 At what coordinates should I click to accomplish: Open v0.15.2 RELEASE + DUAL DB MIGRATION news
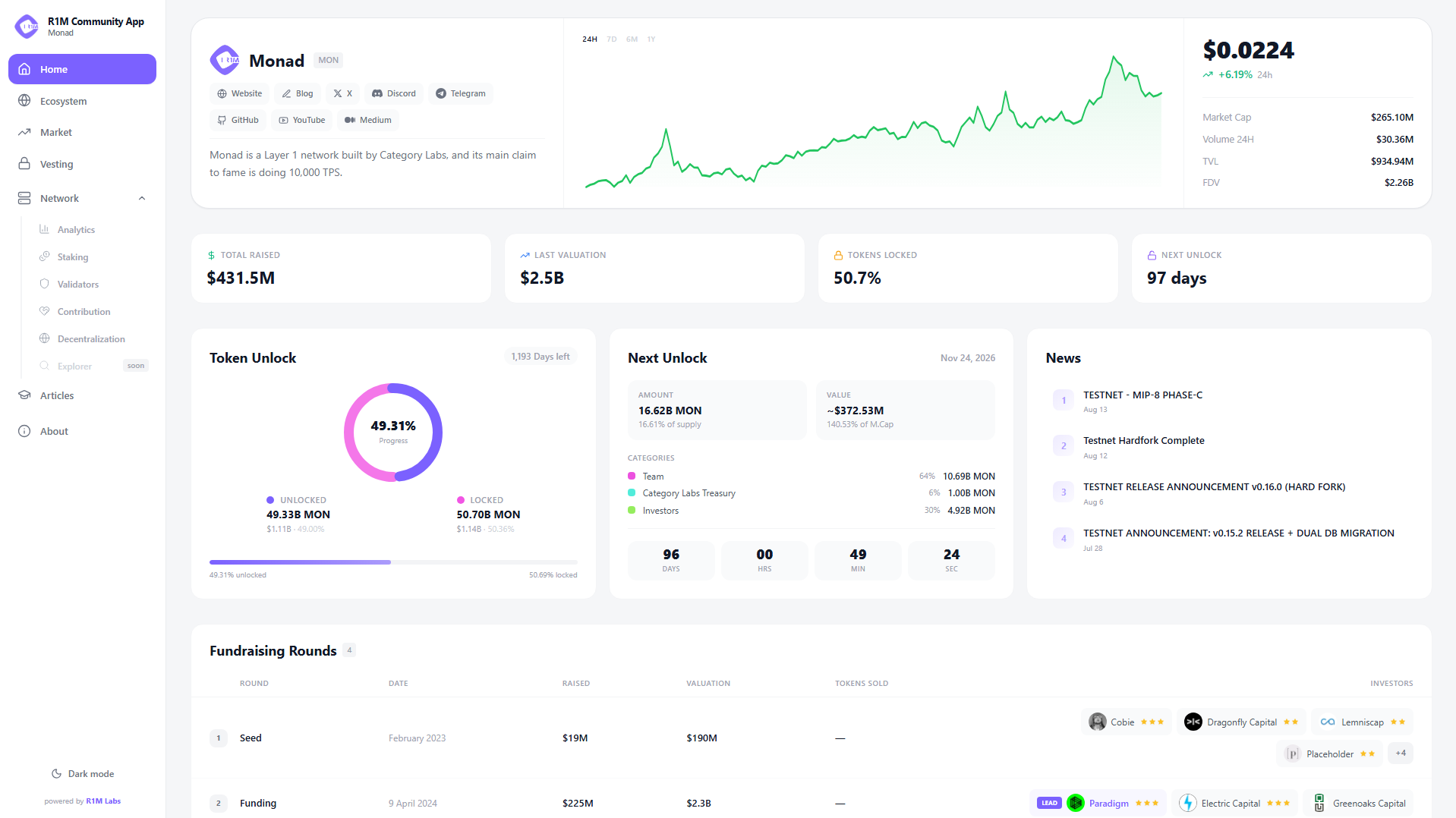pyautogui.click(x=1238, y=533)
